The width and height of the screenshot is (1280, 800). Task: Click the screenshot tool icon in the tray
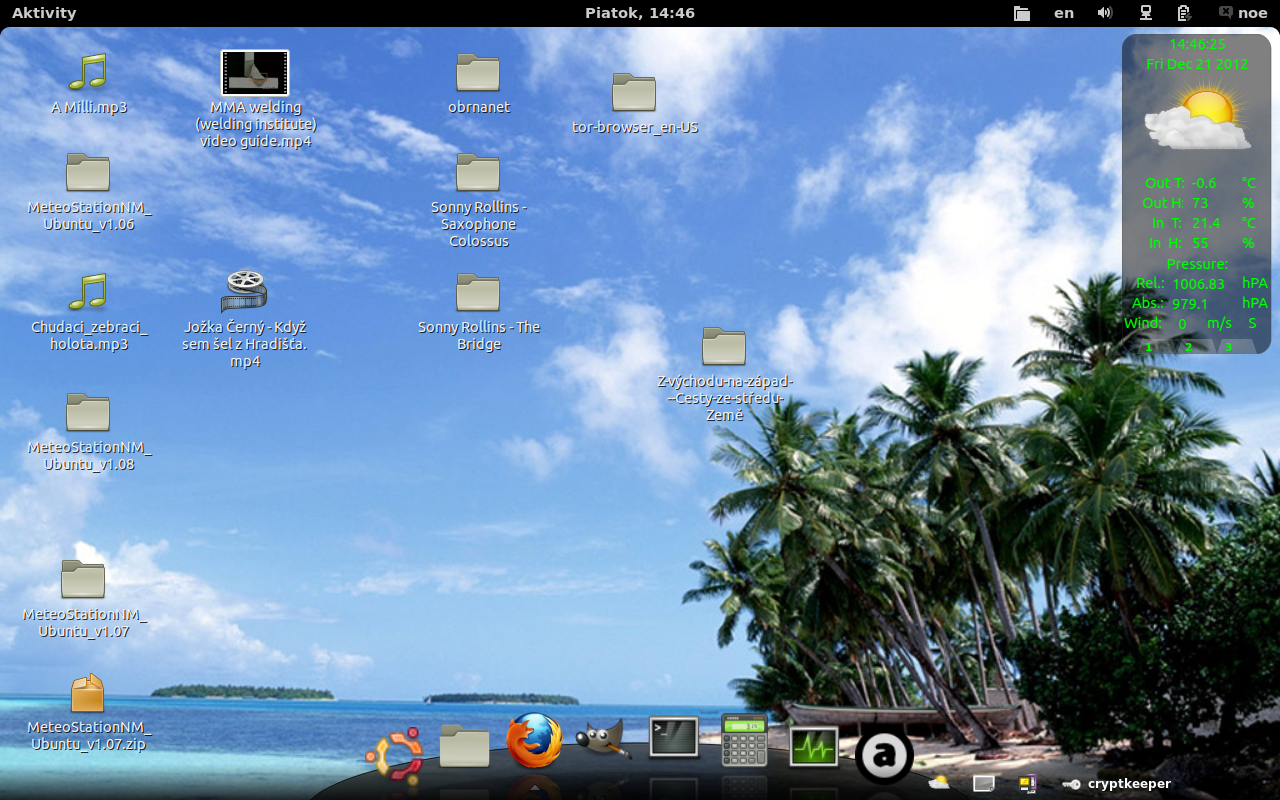tap(983, 782)
